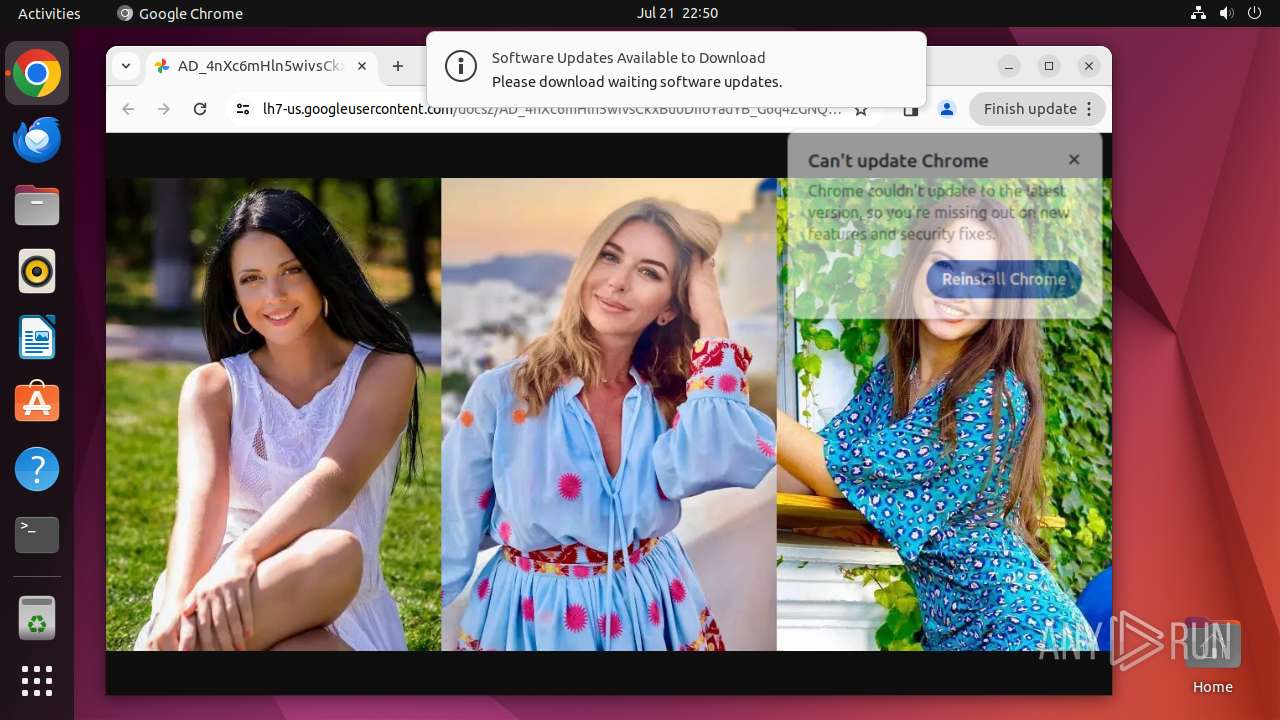
Task: Focus the Chrome address bar URL
Action: pos(552,109)
